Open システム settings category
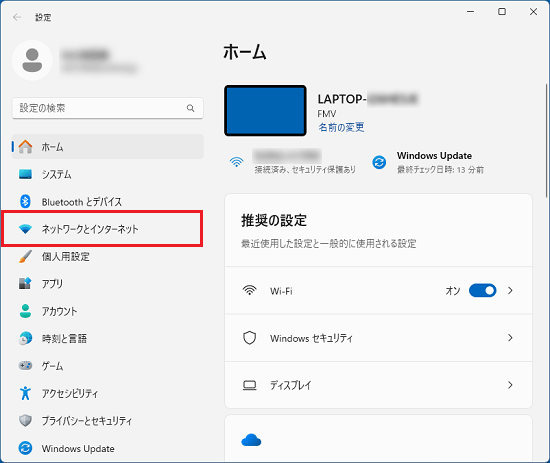This screenshot has height=463, width=550. (108, 174)
